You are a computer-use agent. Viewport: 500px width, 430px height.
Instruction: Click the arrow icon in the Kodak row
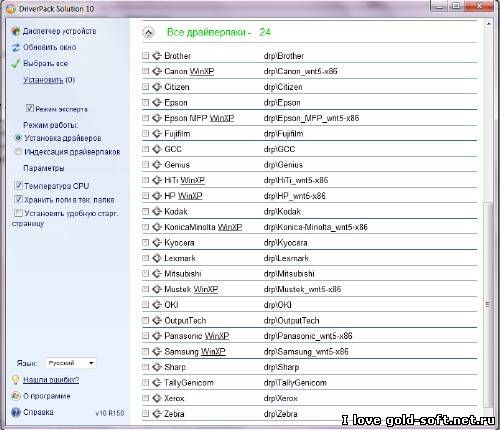tap(157, 211)
